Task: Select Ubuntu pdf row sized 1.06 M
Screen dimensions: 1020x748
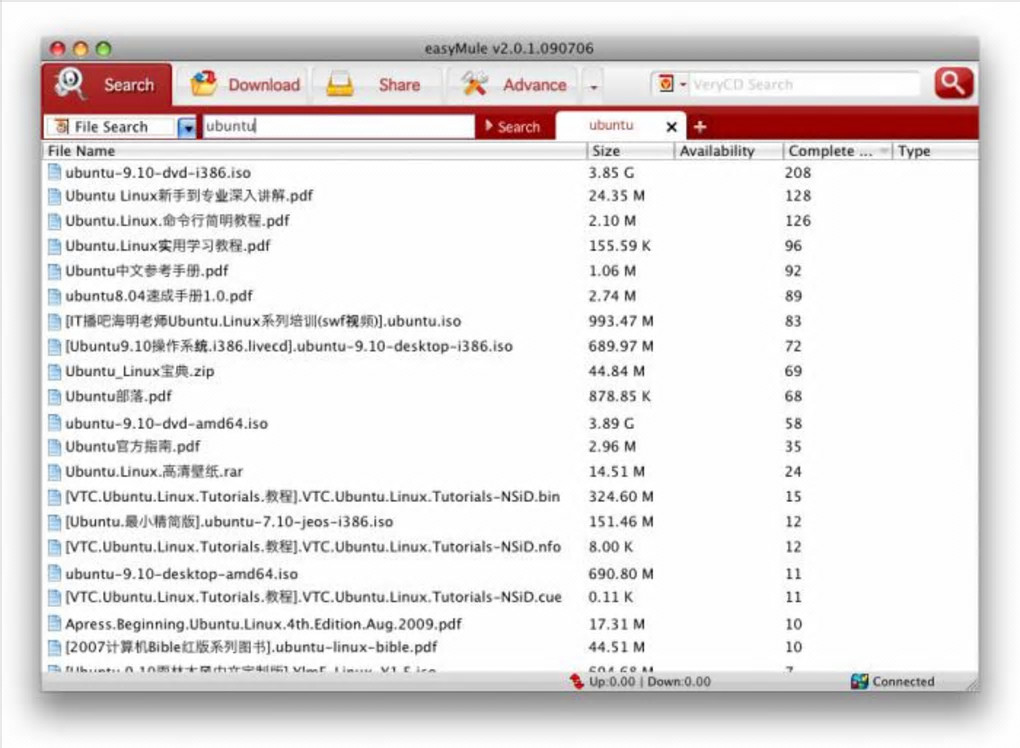Action: pyautogui.click(x=146, y=271)
